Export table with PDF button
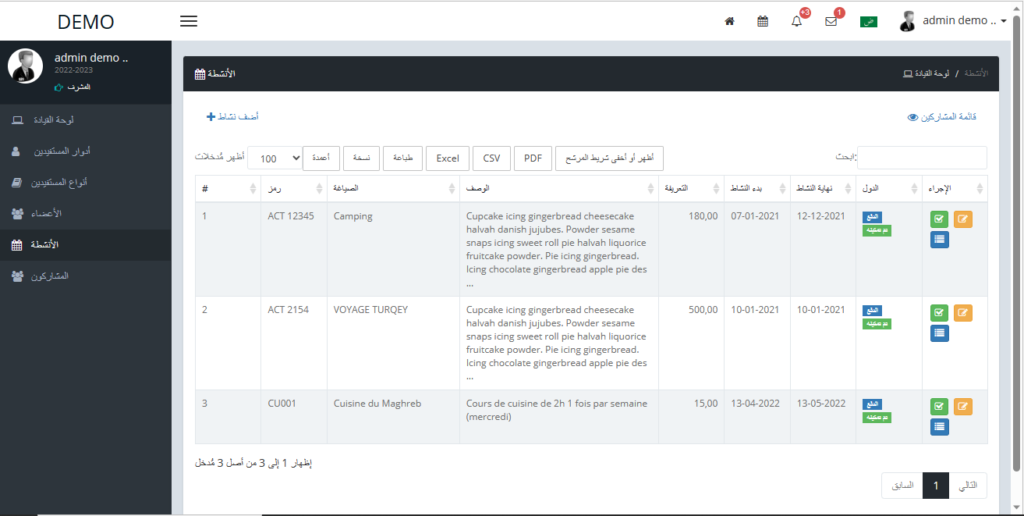 (534, 158)
